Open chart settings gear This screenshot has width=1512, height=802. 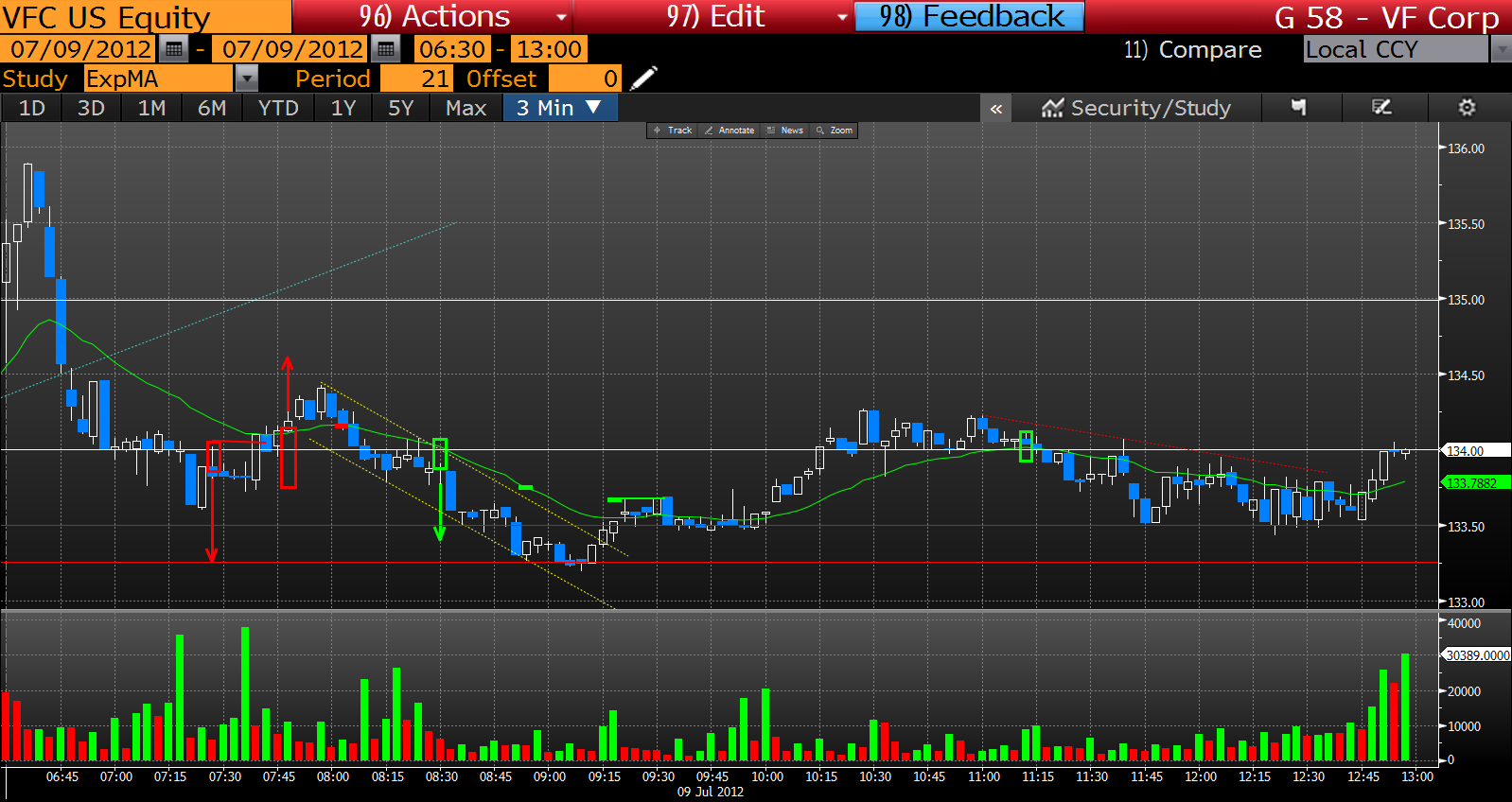(1467, 108)
